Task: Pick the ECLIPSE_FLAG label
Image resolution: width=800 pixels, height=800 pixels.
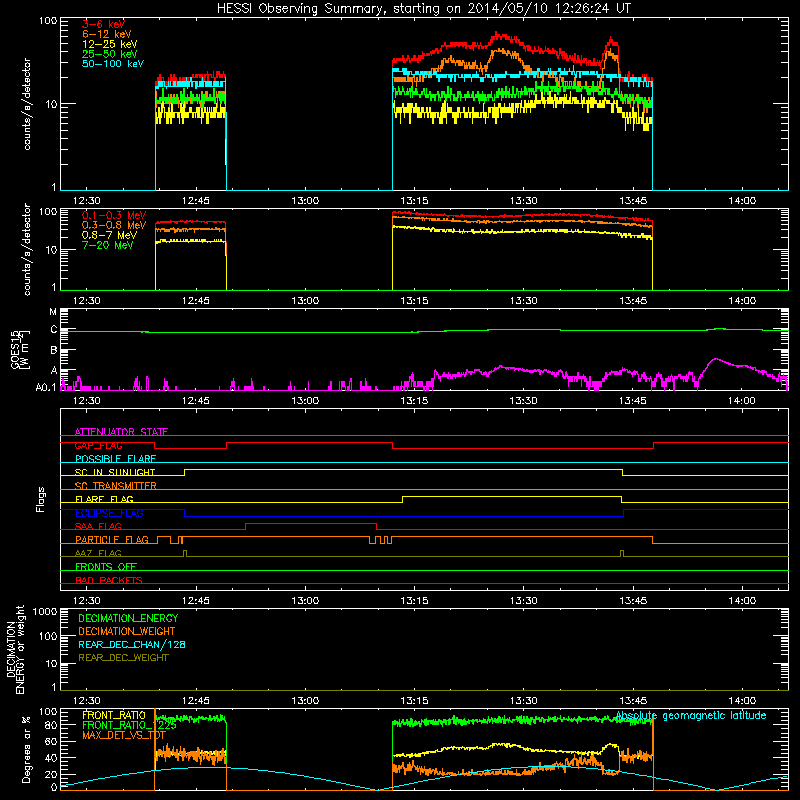Action: [109, 513]
